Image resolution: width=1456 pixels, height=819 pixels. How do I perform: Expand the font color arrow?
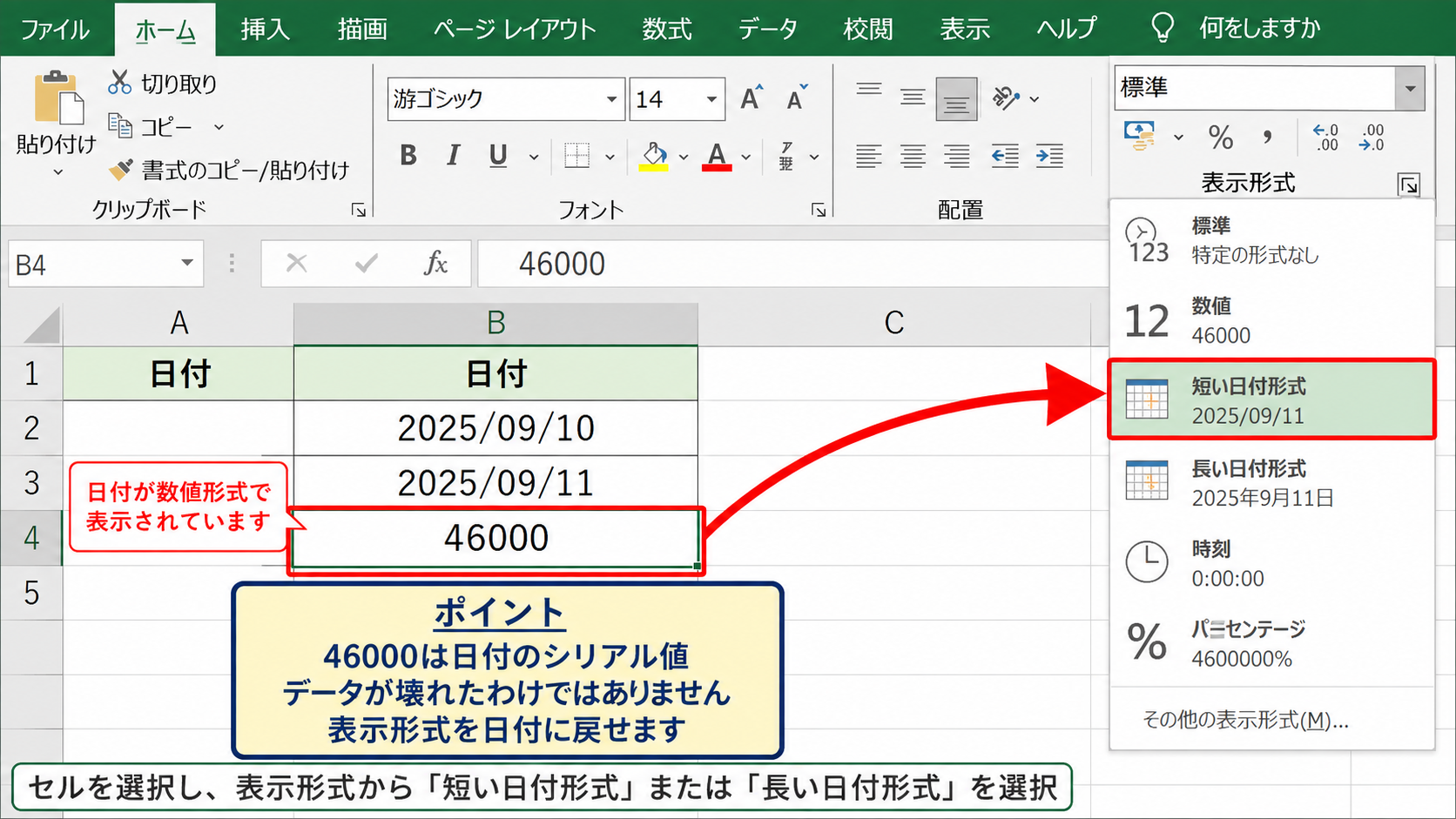coord(746,158)
